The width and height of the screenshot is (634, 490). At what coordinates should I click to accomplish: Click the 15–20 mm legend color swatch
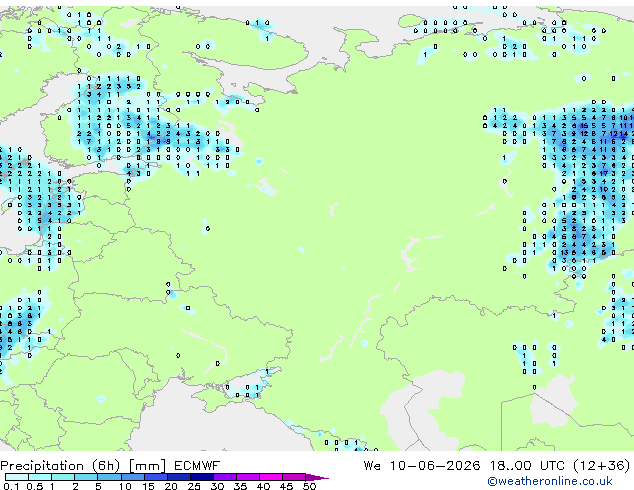click(155, 477)
